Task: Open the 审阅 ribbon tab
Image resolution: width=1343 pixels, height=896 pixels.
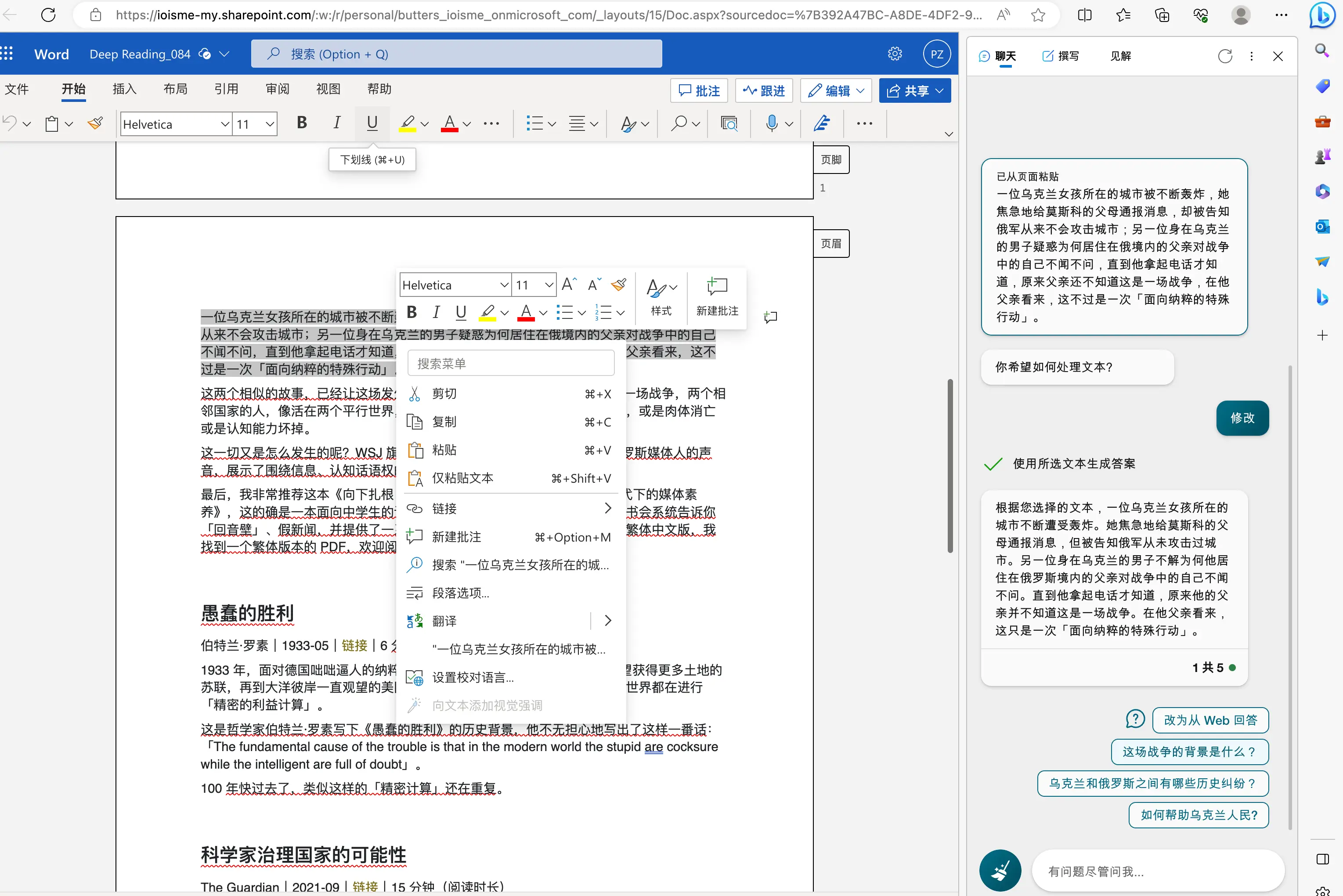Action: pos(278,89)
